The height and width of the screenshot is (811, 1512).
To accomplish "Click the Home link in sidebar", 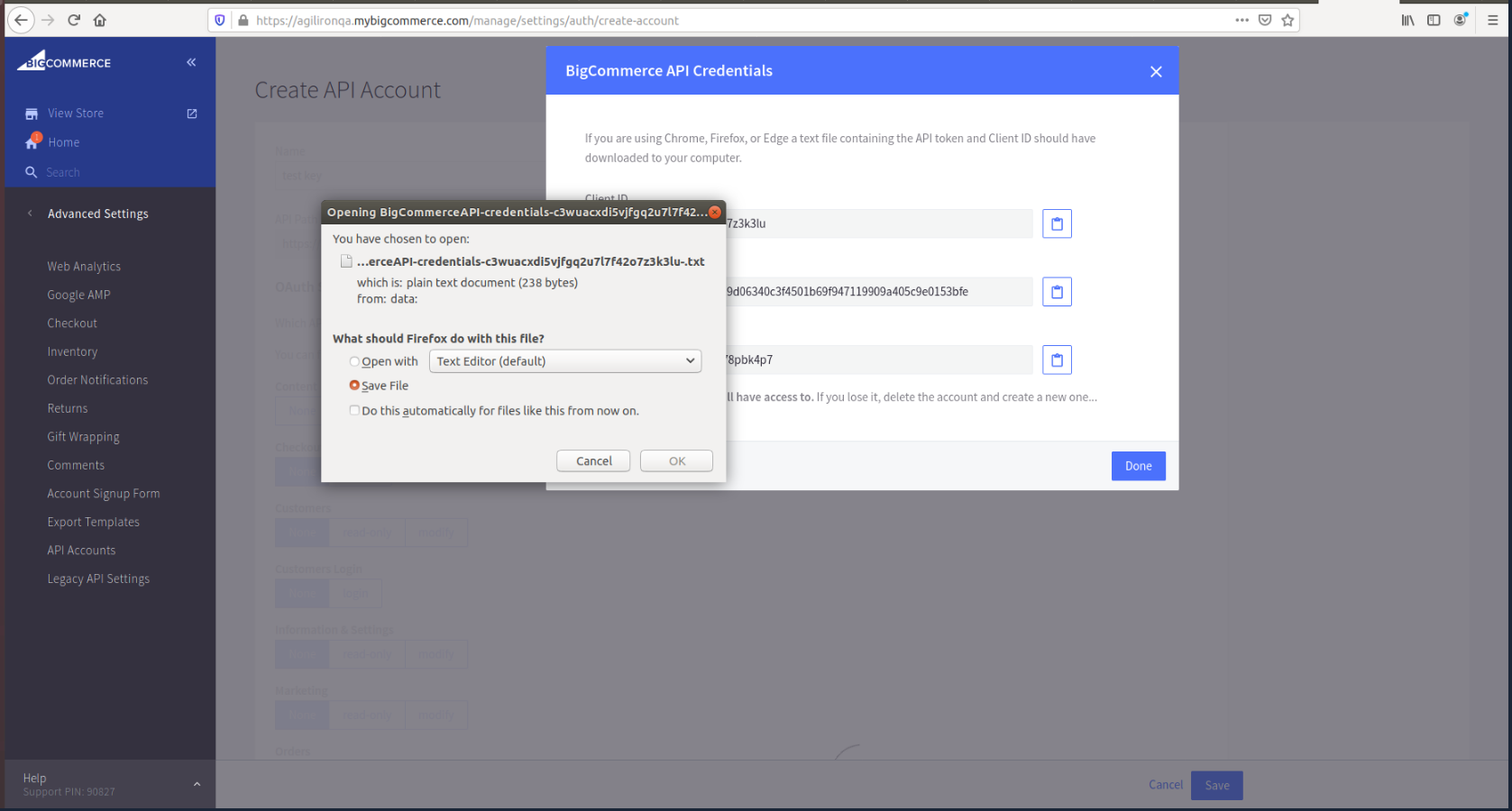I will coord(64,142).
